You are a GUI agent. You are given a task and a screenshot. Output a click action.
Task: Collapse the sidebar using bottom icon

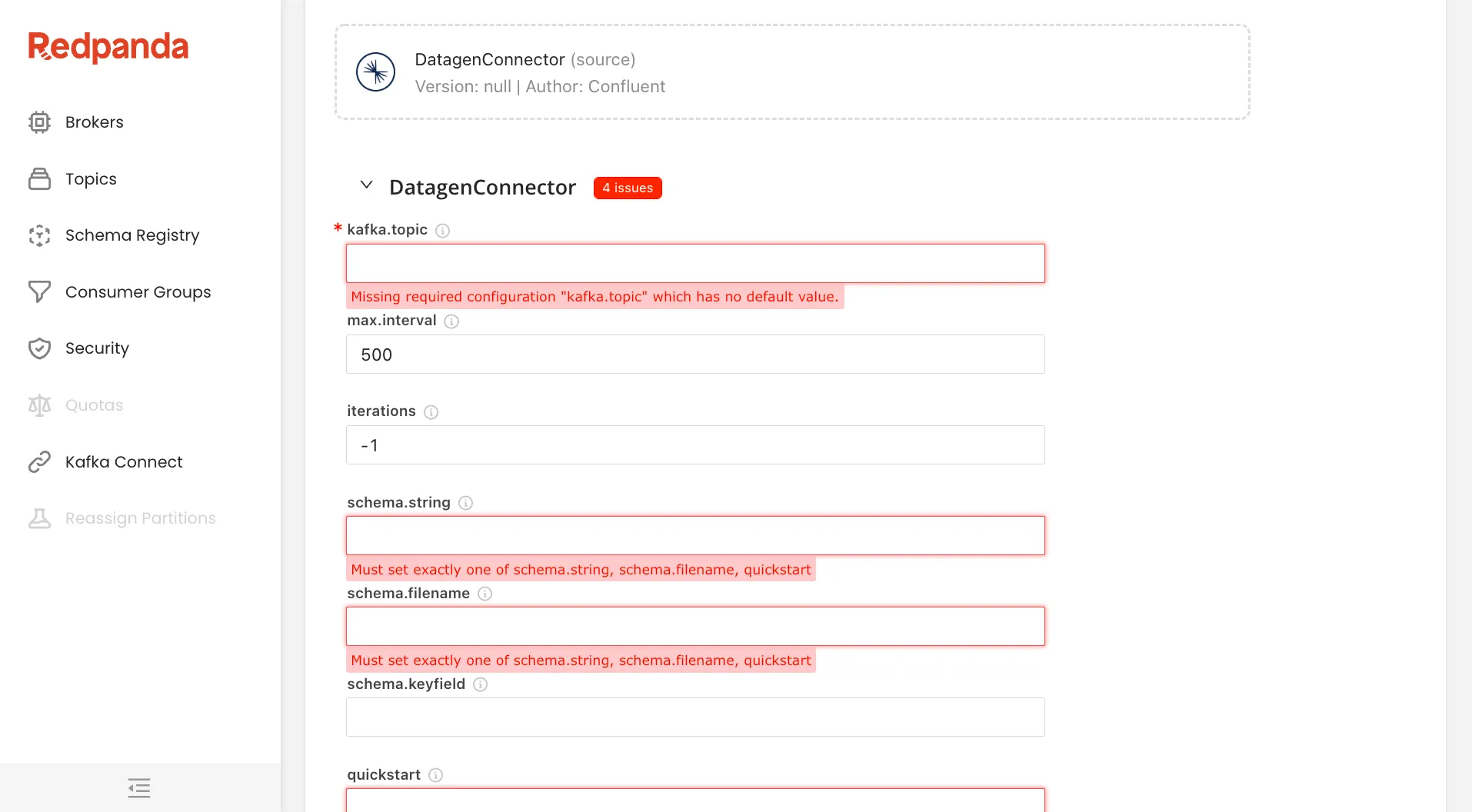138,787
